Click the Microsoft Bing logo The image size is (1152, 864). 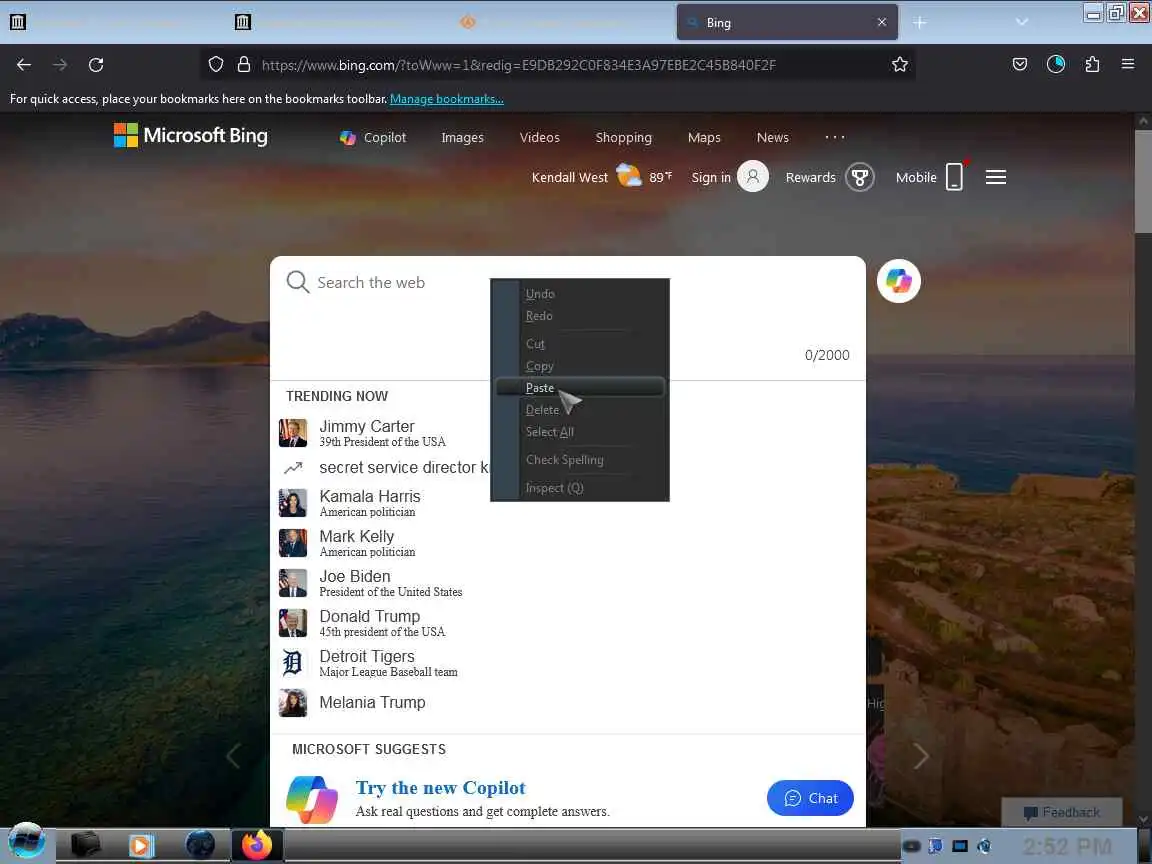tap(191, 135)
